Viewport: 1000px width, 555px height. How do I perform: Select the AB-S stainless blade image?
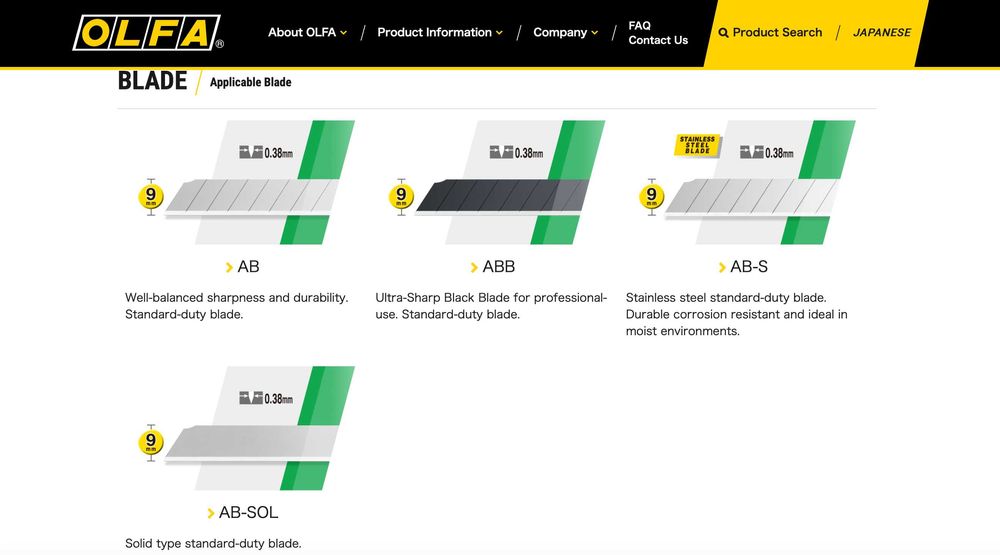[x=746, y=182]
